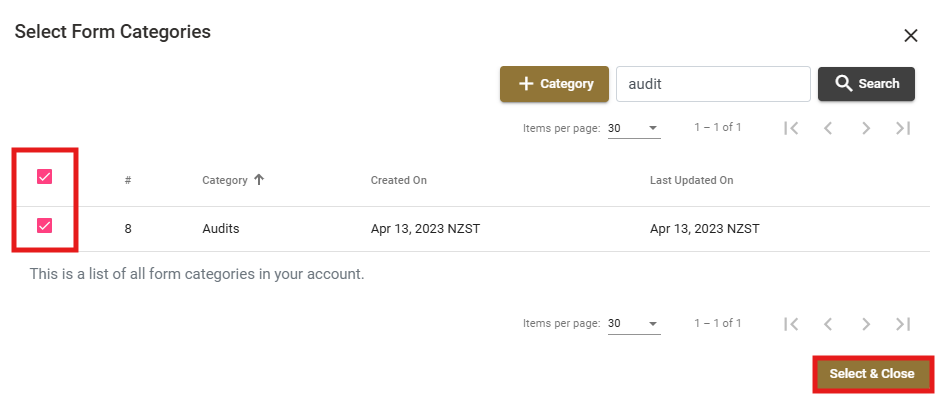Open the bottom Items per page dropdown
946x397 pixels.
coord(634,323)
